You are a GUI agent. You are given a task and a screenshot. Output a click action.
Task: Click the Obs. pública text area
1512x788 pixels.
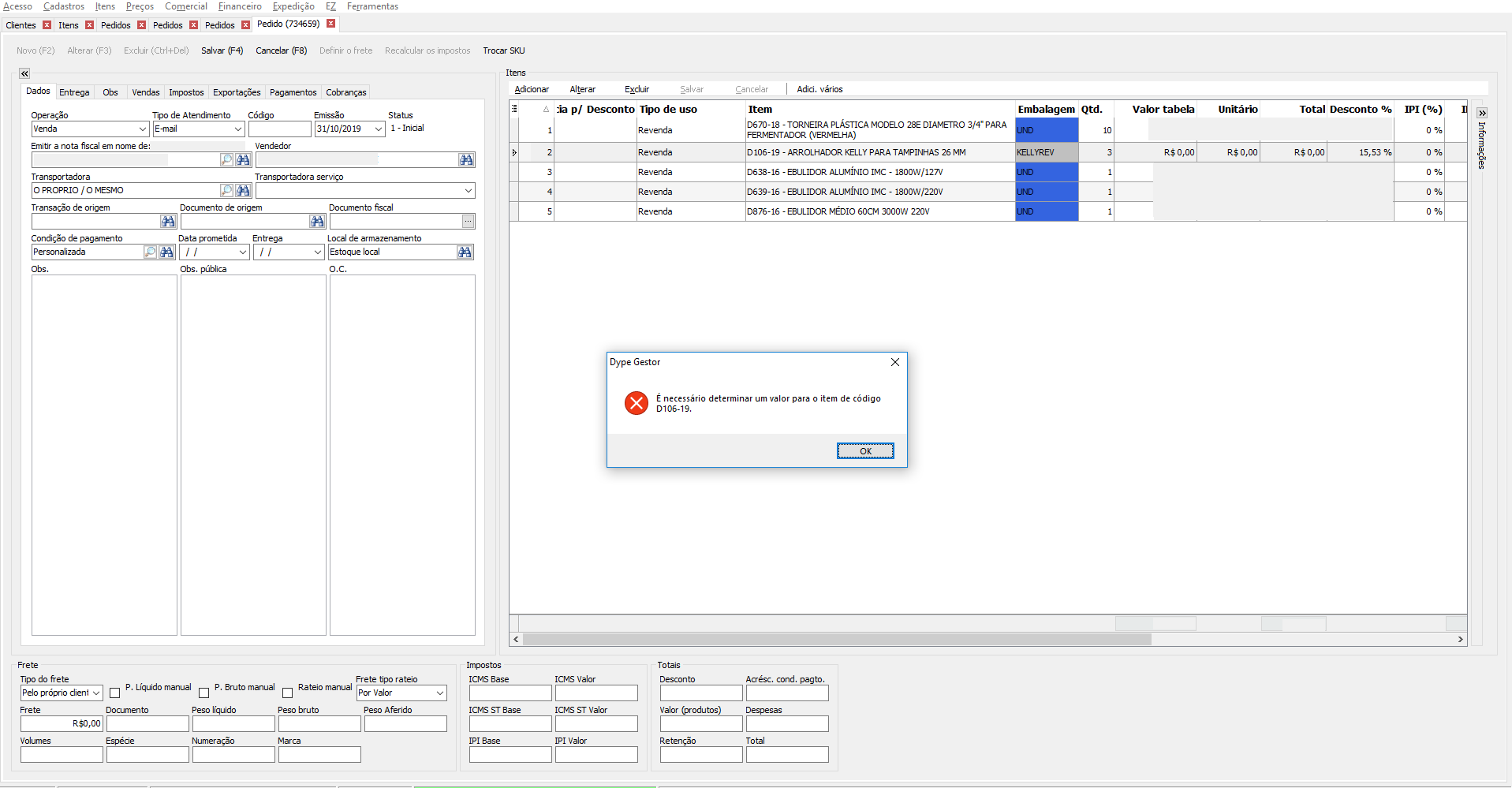coord(253,455)
